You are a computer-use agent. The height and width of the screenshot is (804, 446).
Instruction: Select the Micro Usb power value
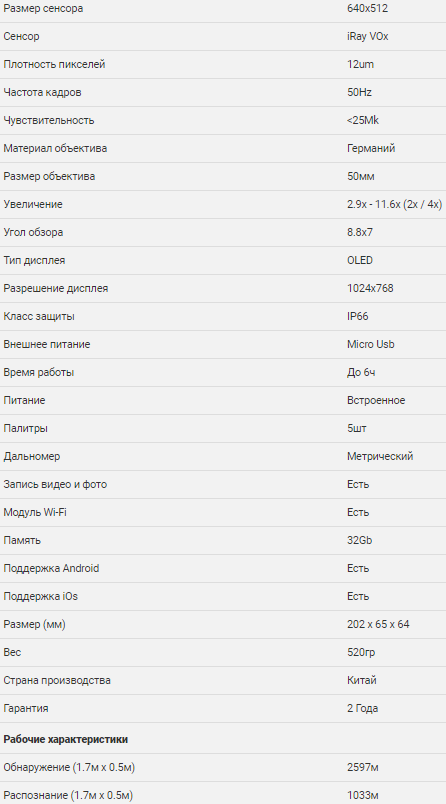[371, 344]
